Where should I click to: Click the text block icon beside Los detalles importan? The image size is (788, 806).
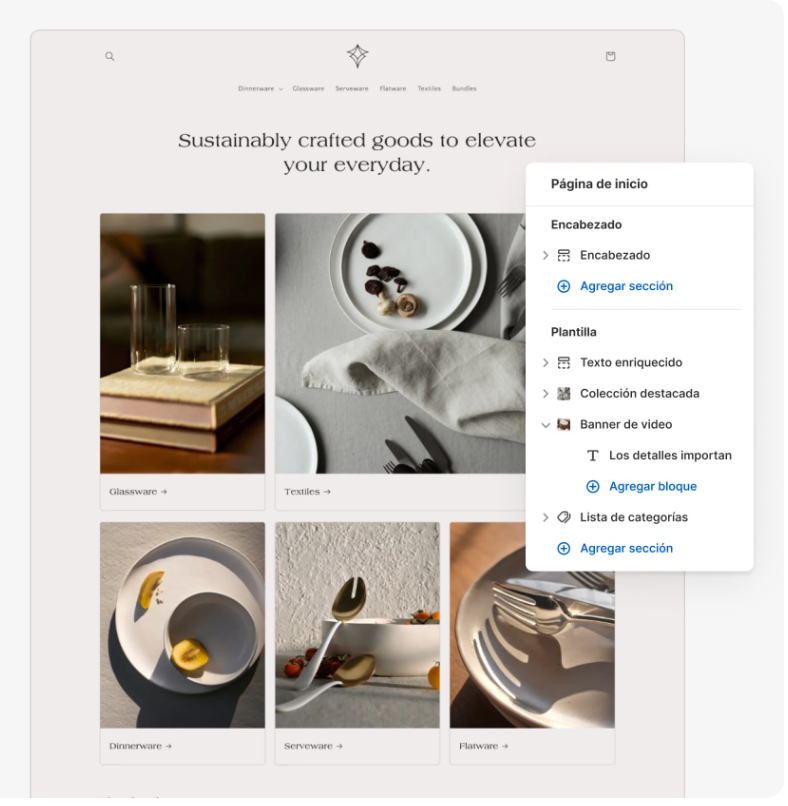tap(592, 456)
